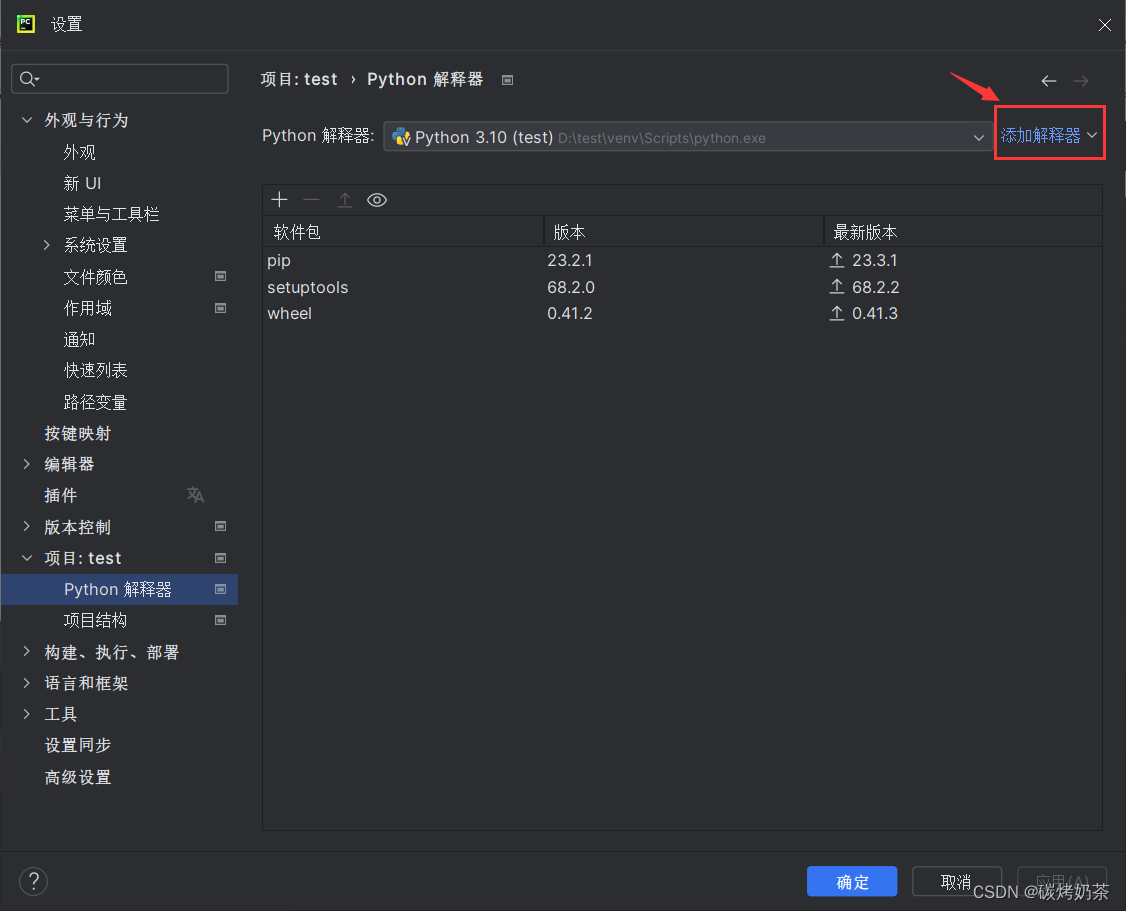Click the uninstall package minus icon
This screenshot has height=911, width=1126.
(x=311, y=200)
